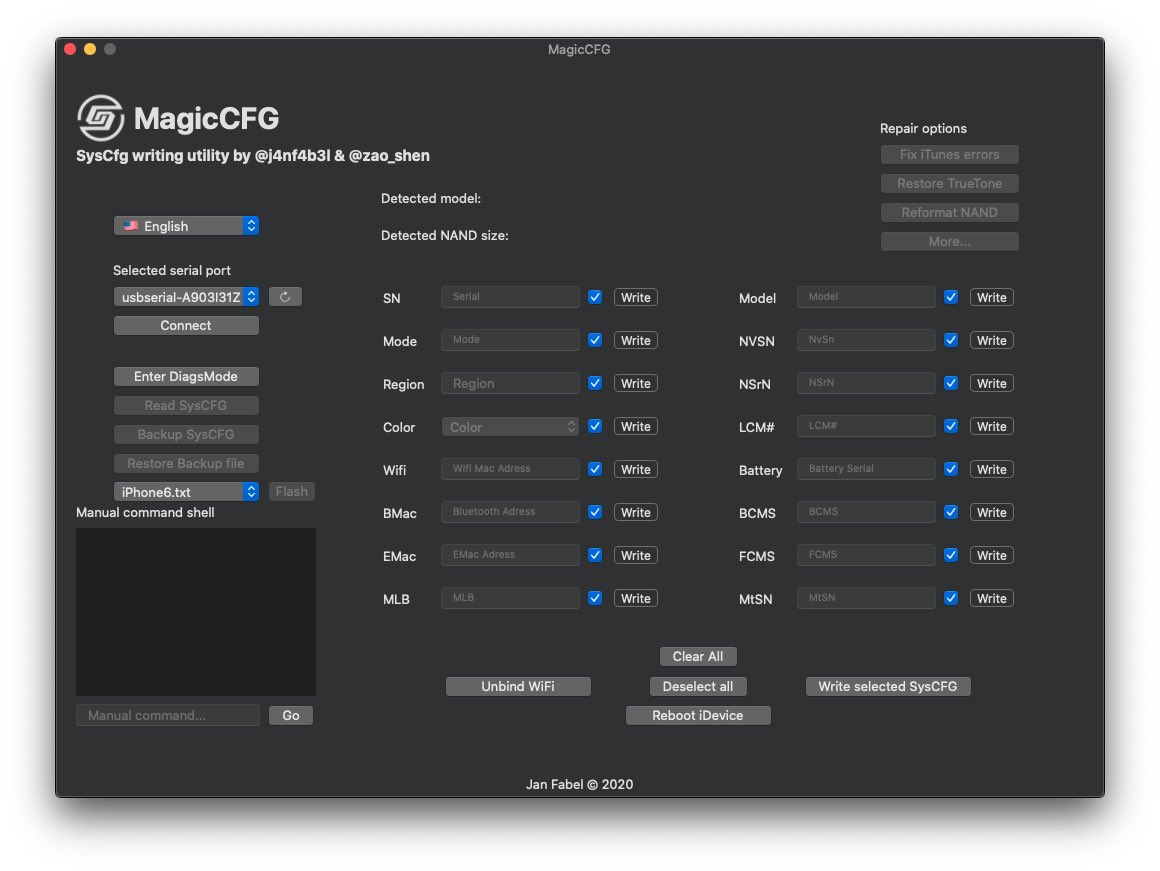Toggle the BMac checkbox
This screenshot has height=871, width=1160.
(595, 511)
